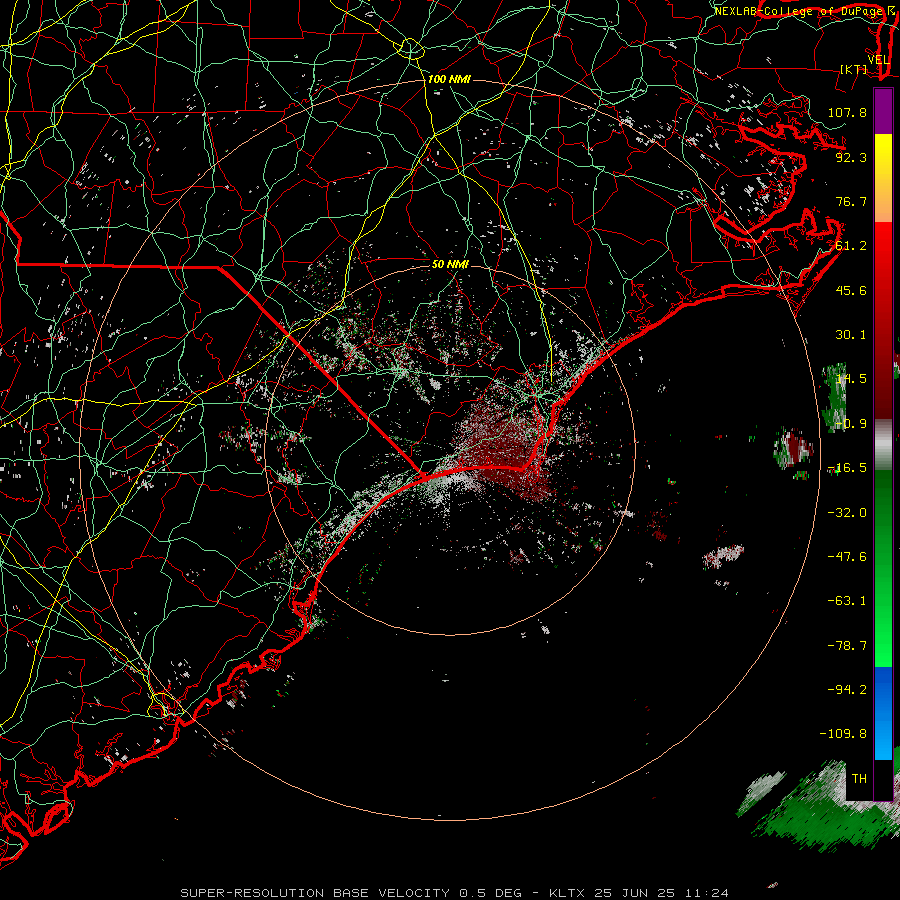Click the -32.0 velocity scale value
Screen dimensions: 900x900
click(847, 512)
